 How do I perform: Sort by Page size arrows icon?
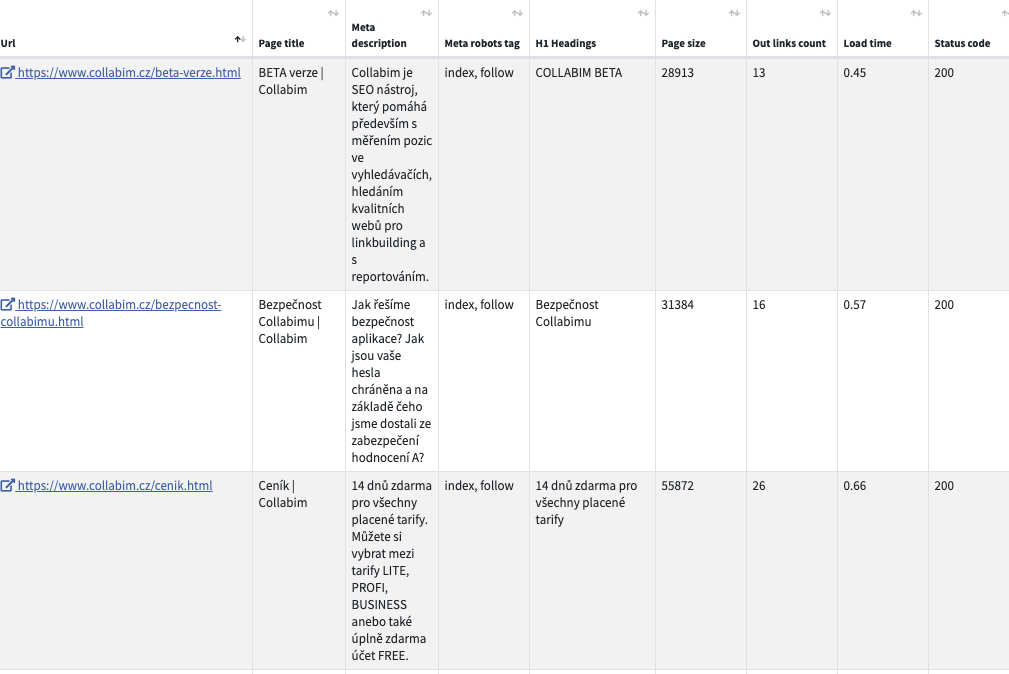(734, 14)
